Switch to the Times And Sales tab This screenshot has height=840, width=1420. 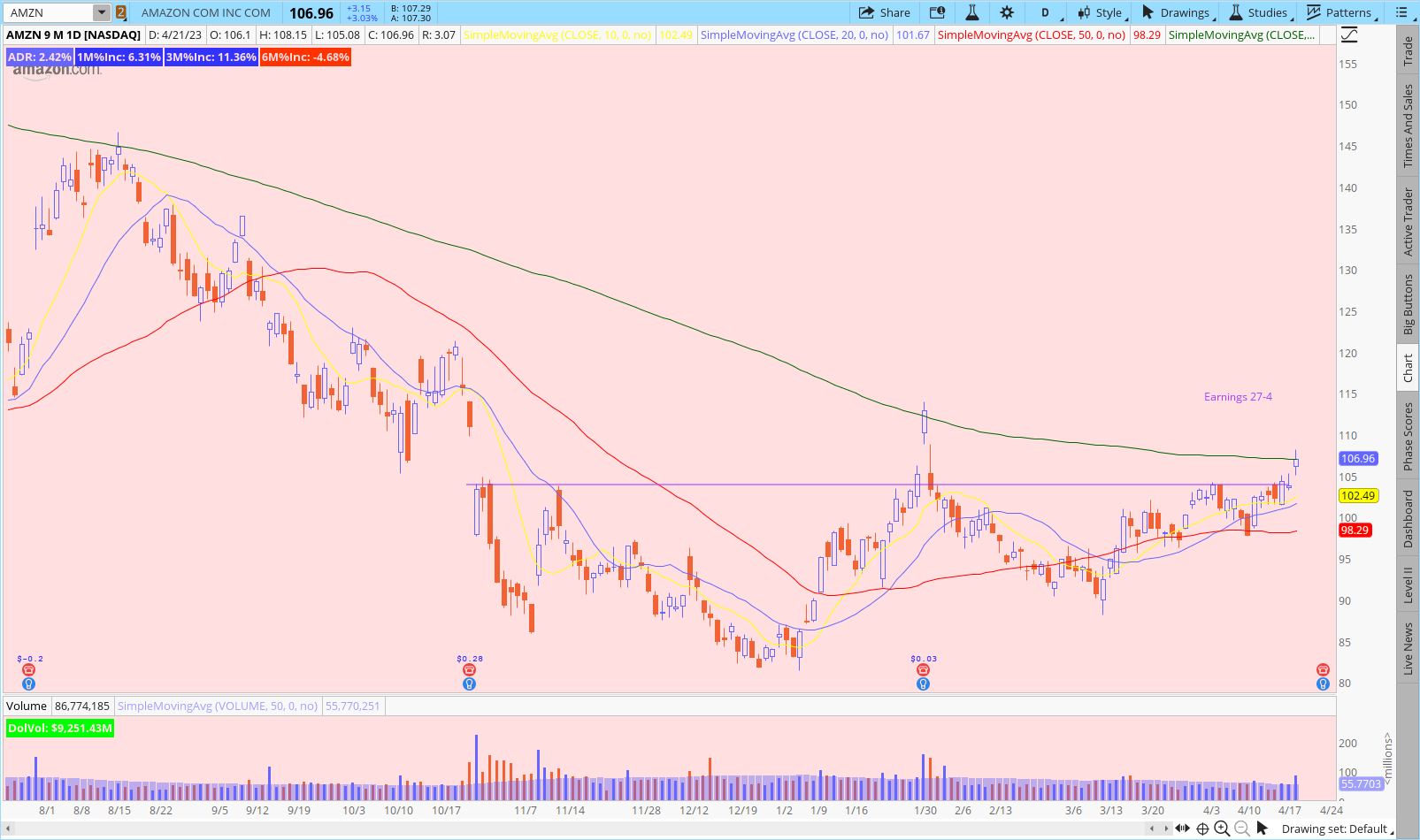[1408, 126]
